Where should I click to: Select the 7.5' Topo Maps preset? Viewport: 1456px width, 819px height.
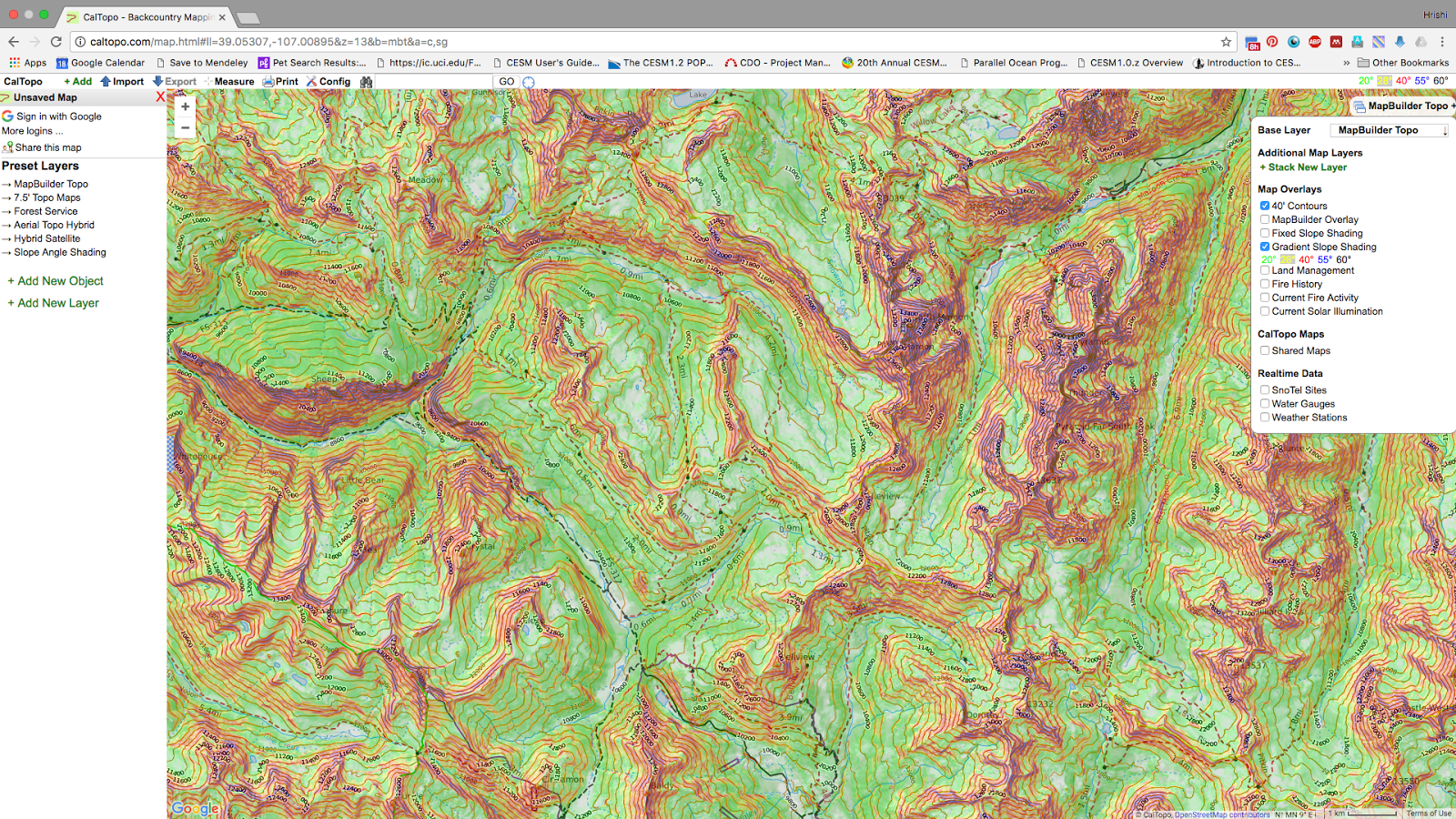tap(47, 197)
